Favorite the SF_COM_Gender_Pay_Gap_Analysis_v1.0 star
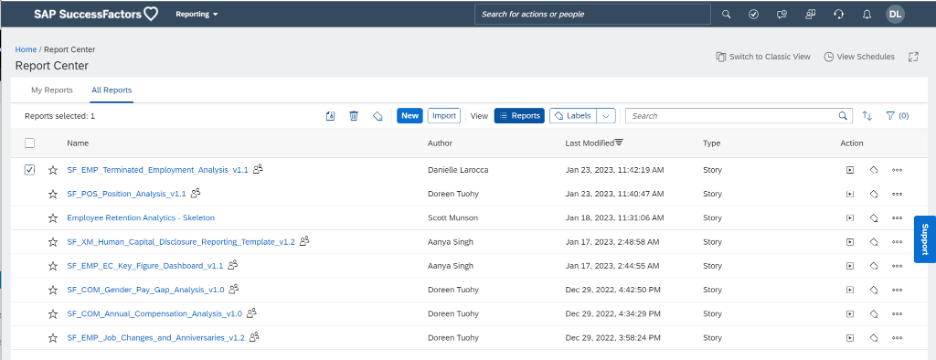This screenshot has width=936, height=360. [x=53, y=290]
